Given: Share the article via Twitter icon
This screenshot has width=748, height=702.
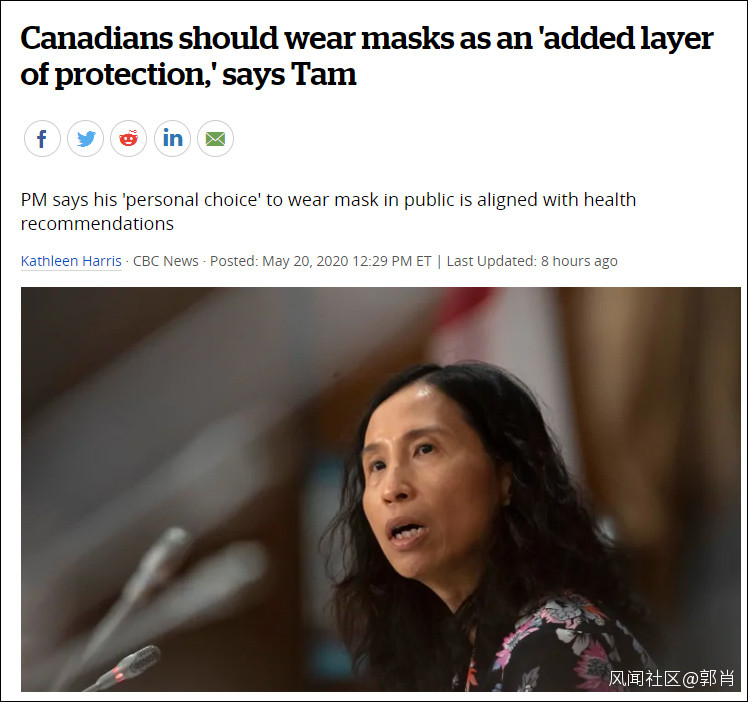Looking at the screenshot, I should (x=86, y=139).
